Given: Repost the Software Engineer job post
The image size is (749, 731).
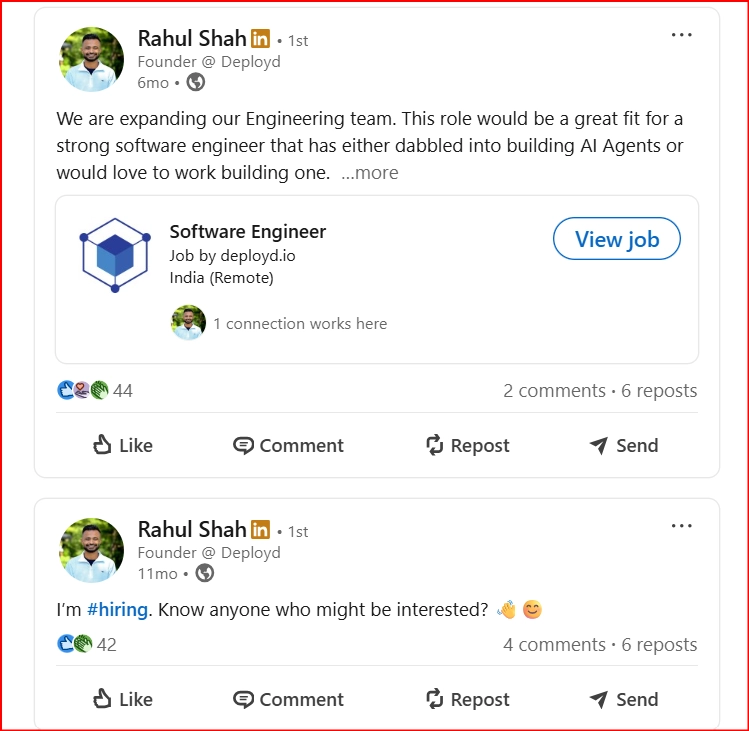Looking at the screenshot, I should (467, 445).
